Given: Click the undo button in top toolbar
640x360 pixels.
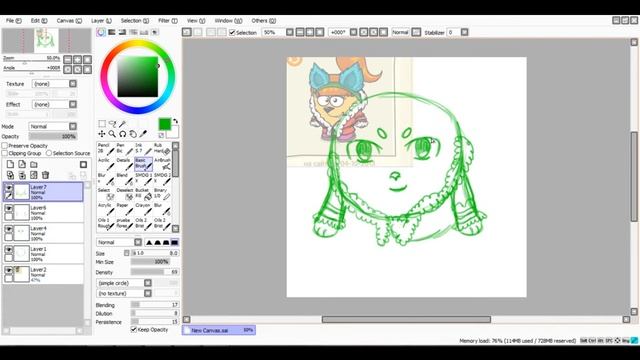Looking at the screenshot, I should tap(187, 32).
